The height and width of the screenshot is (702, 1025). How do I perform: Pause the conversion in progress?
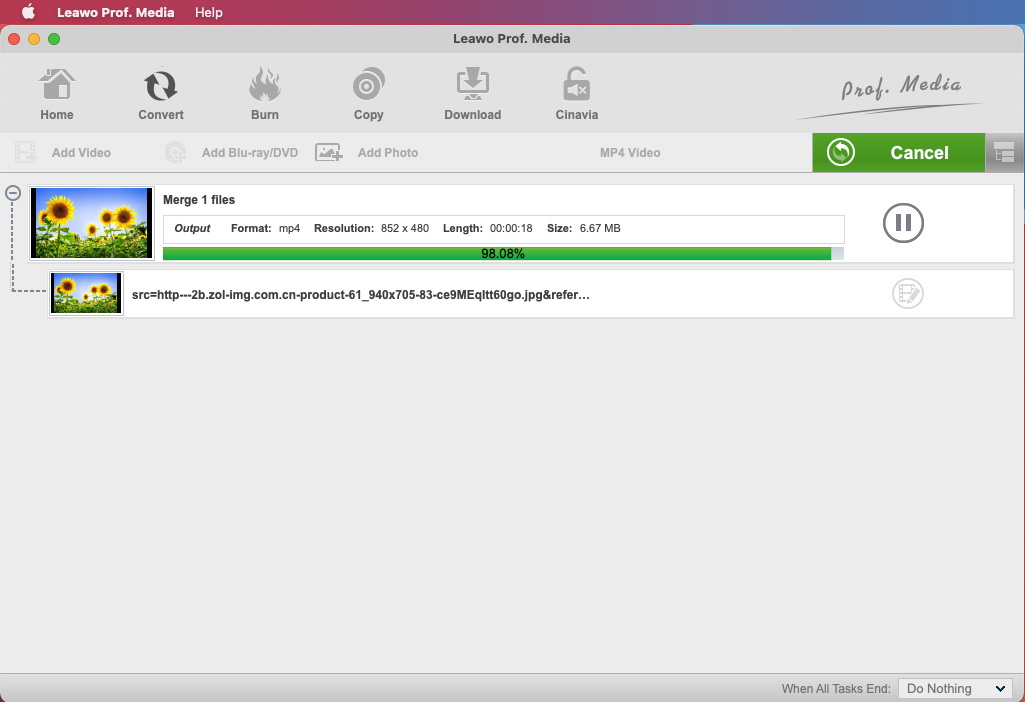point(903,223)
